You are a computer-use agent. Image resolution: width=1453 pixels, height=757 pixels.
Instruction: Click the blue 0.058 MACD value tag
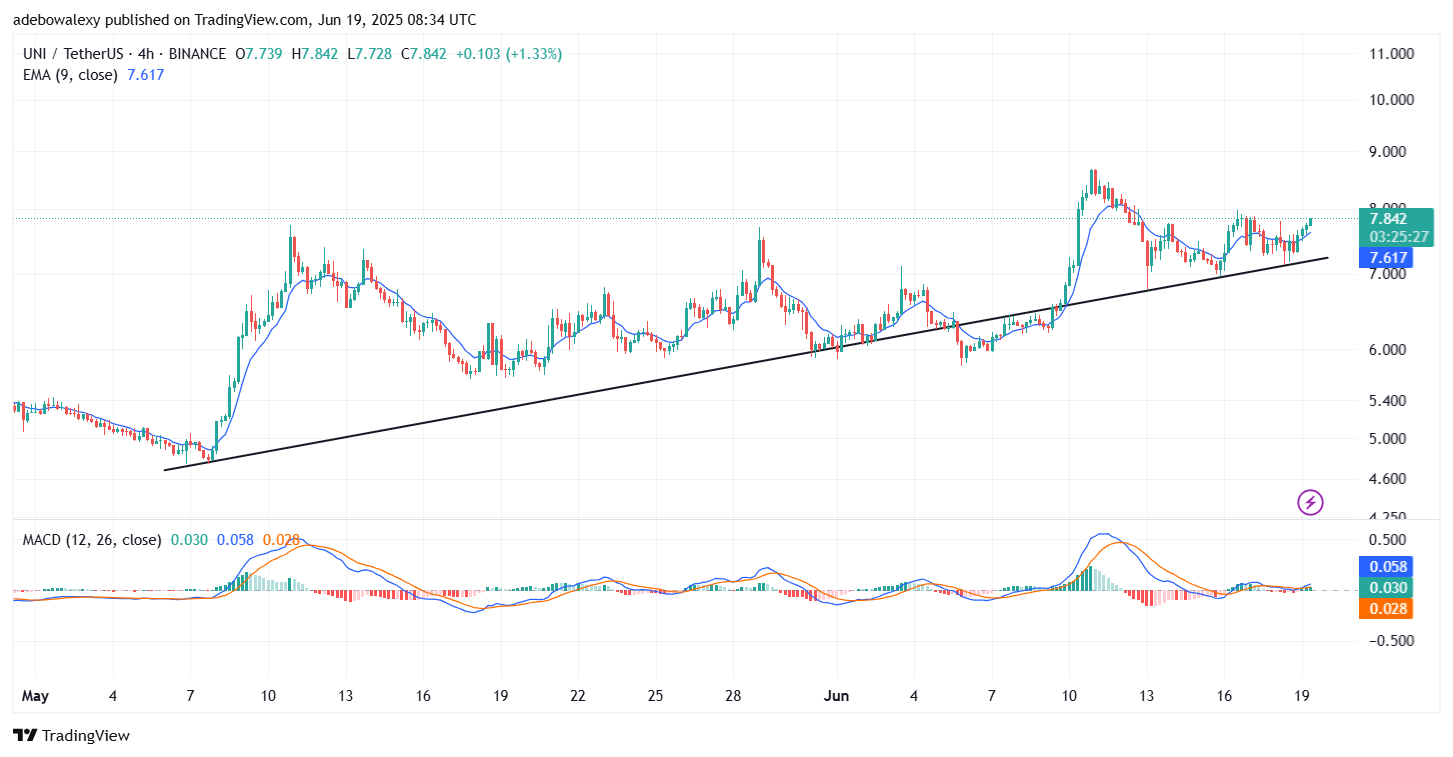[x=1385, y=567]
